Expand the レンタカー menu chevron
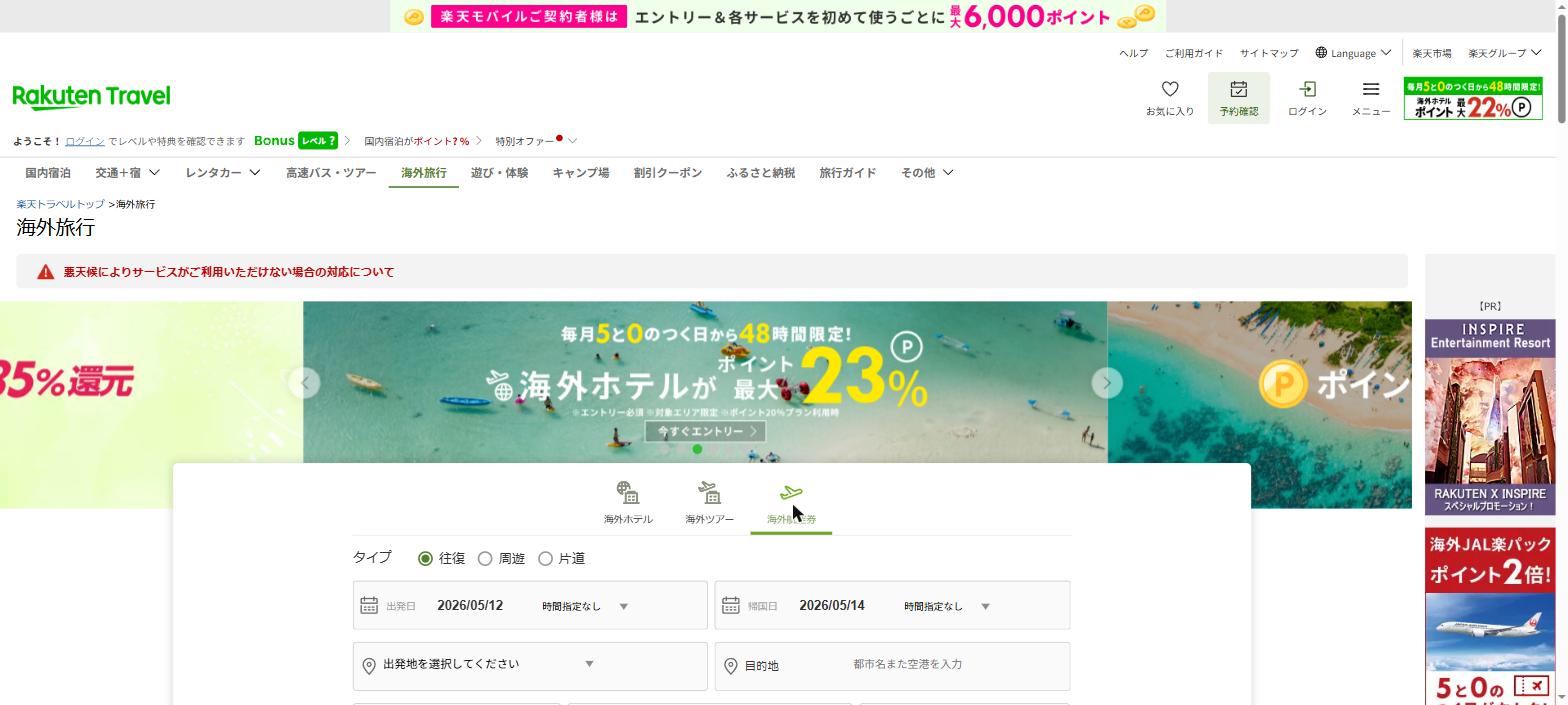The height and width of the screenshot is (705, 1568). pos(255,173)
